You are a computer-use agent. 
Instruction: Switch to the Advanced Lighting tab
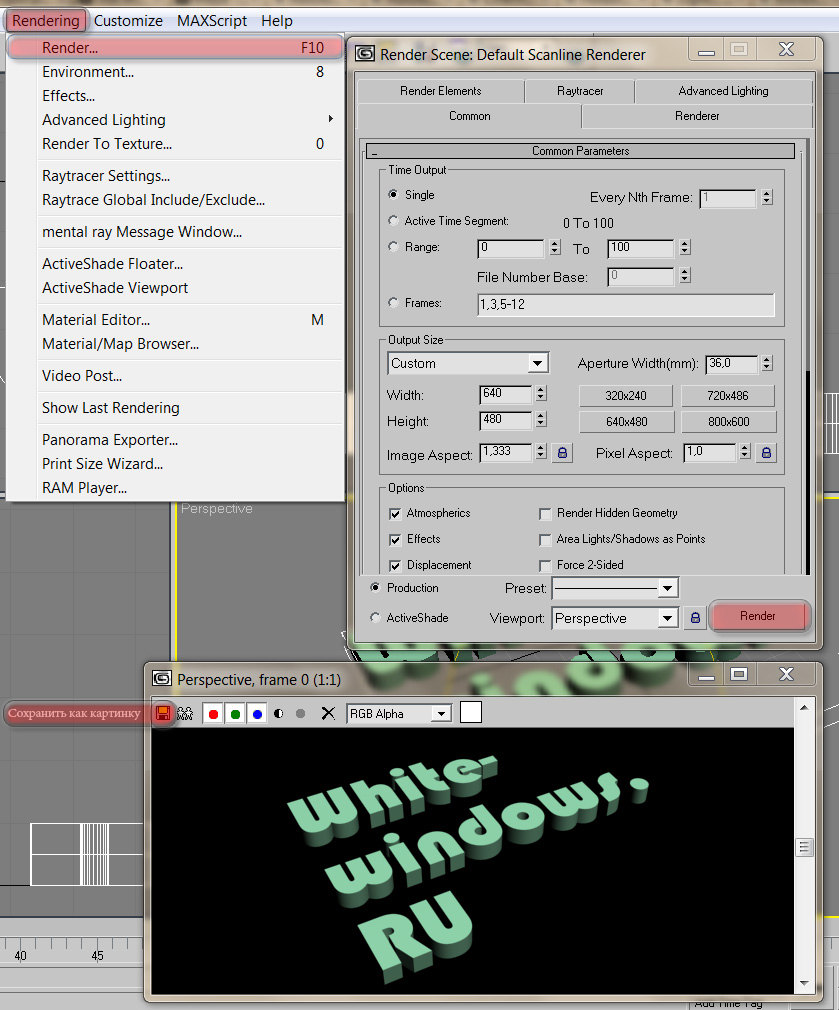[x=723, y=91]
